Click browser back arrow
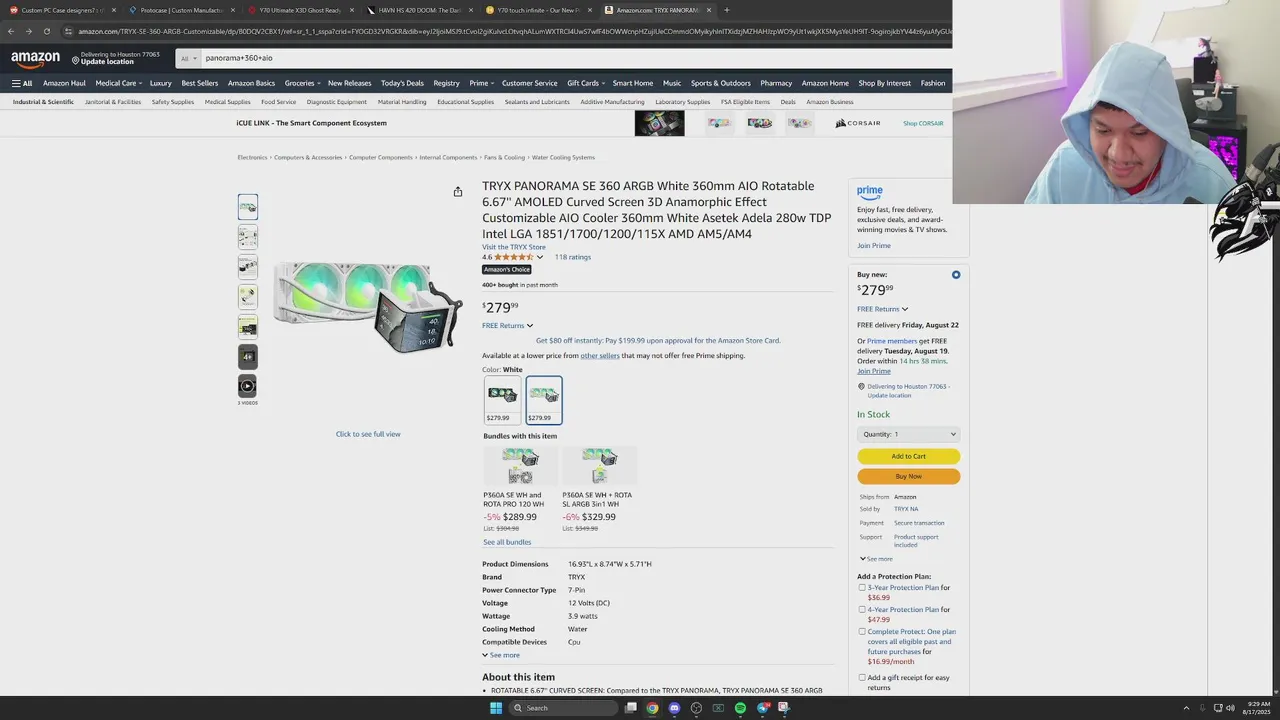Screen dimensions: 1280x720 pos(10,31)
